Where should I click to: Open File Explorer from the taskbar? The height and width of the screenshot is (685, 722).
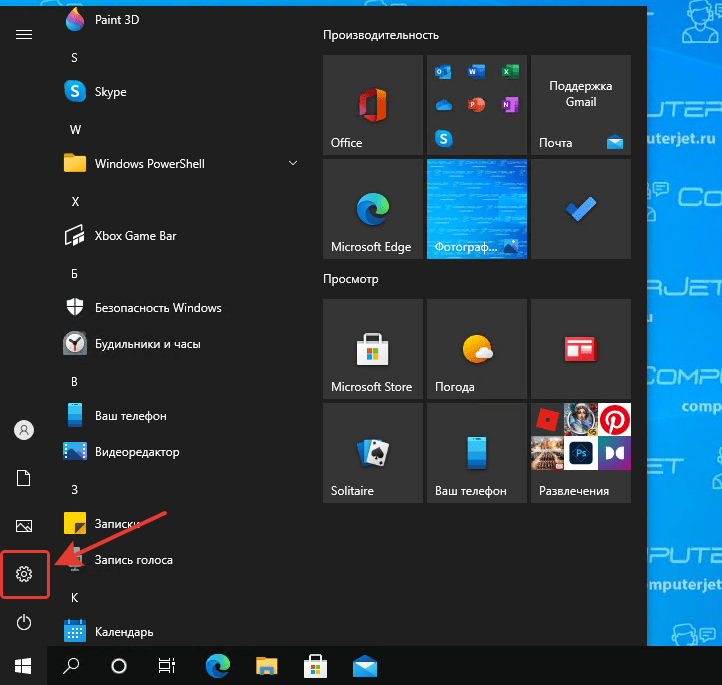tap(266, 665)
